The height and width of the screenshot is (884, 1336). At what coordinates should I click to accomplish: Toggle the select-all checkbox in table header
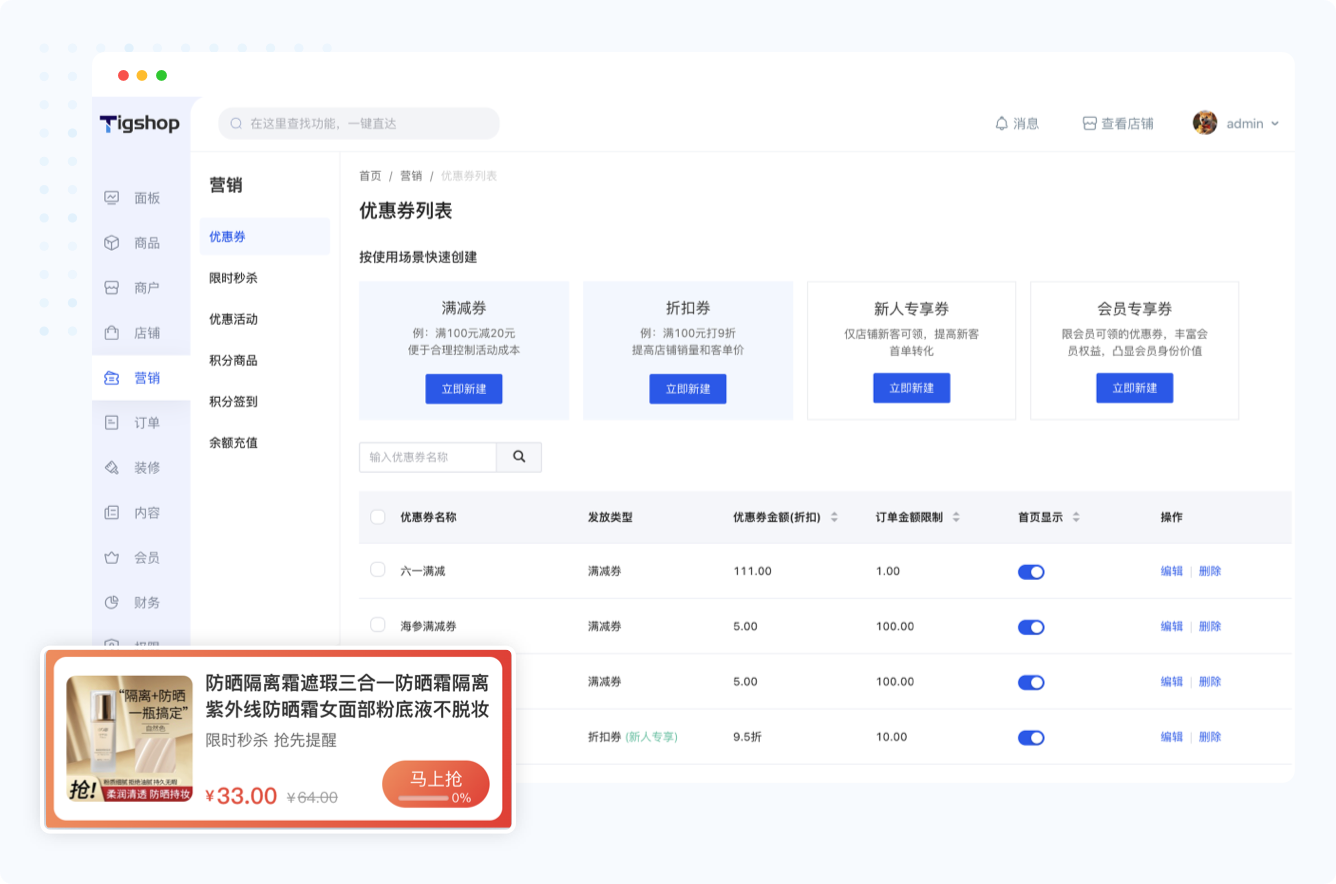pyautogui.click(x=378, y=517)
